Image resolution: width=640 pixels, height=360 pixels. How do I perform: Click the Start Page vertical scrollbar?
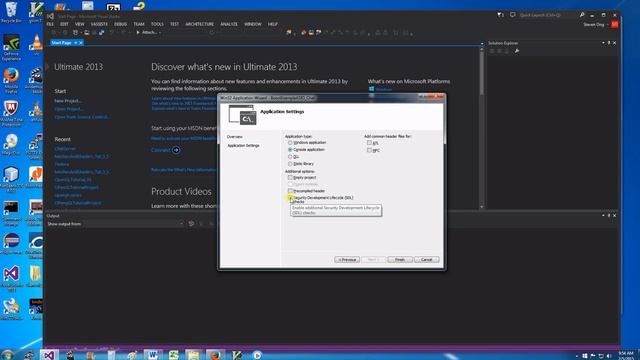coord(482,127)
